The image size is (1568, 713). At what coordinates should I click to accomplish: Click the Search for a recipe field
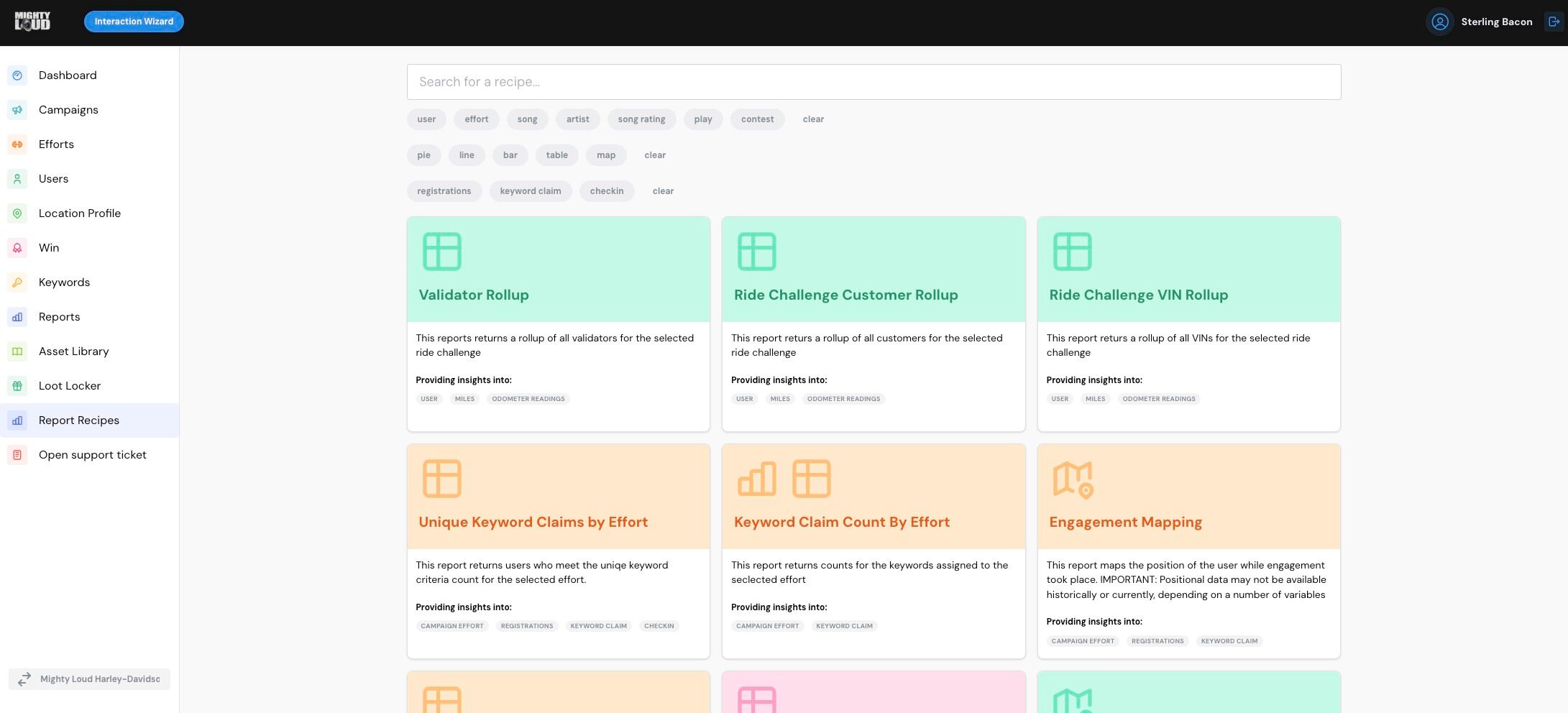pos(873,82)
